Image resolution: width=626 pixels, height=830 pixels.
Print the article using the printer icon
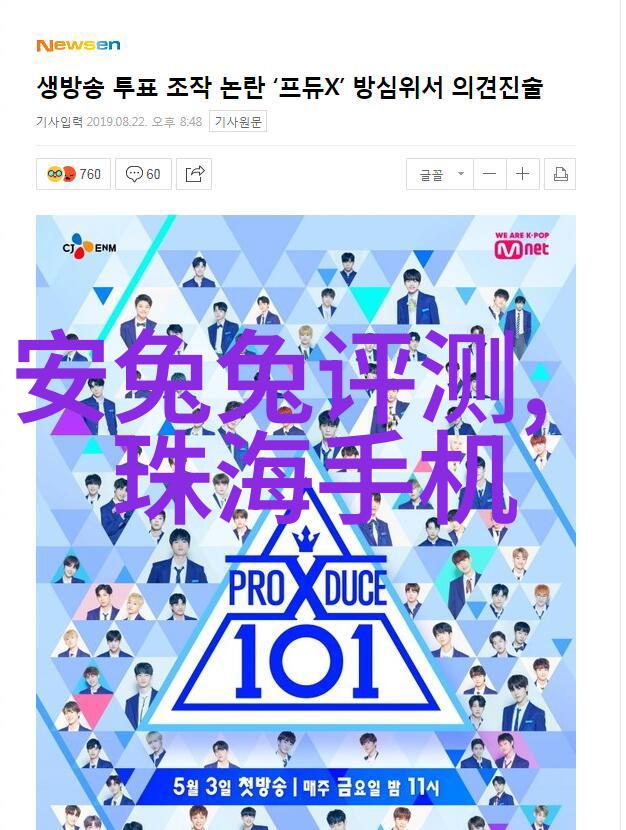pyautogui.click(x=560, y=174)
